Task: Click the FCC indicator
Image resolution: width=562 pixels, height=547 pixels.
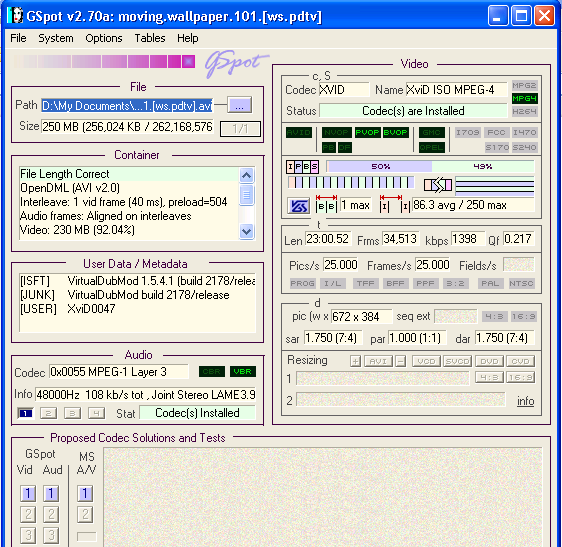Action: click(x=496, y=133)
